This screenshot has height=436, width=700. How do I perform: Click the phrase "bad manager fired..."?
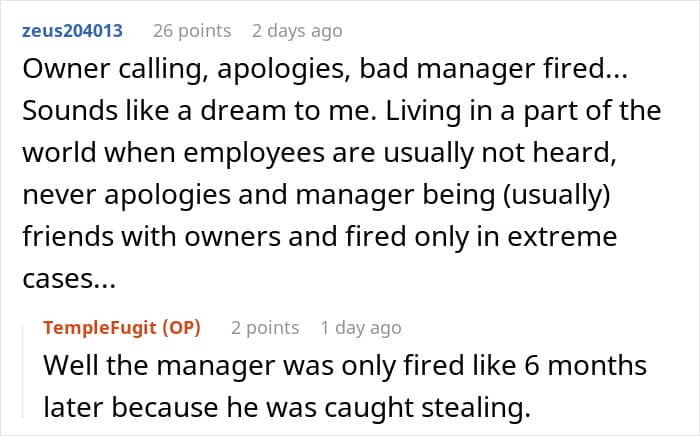click(493, 70)
